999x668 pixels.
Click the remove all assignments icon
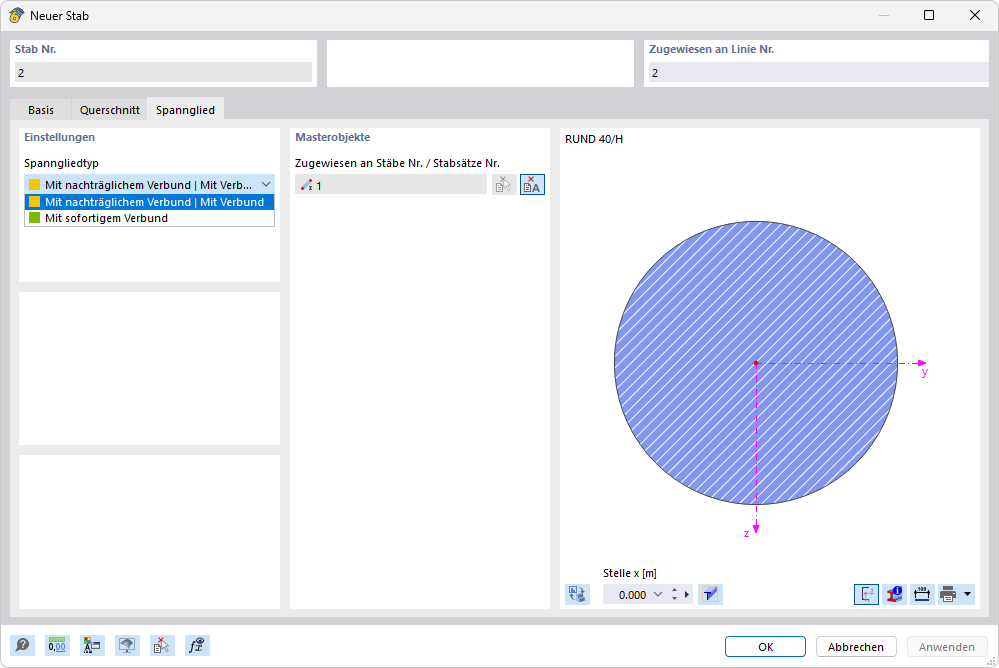(532, 185)
